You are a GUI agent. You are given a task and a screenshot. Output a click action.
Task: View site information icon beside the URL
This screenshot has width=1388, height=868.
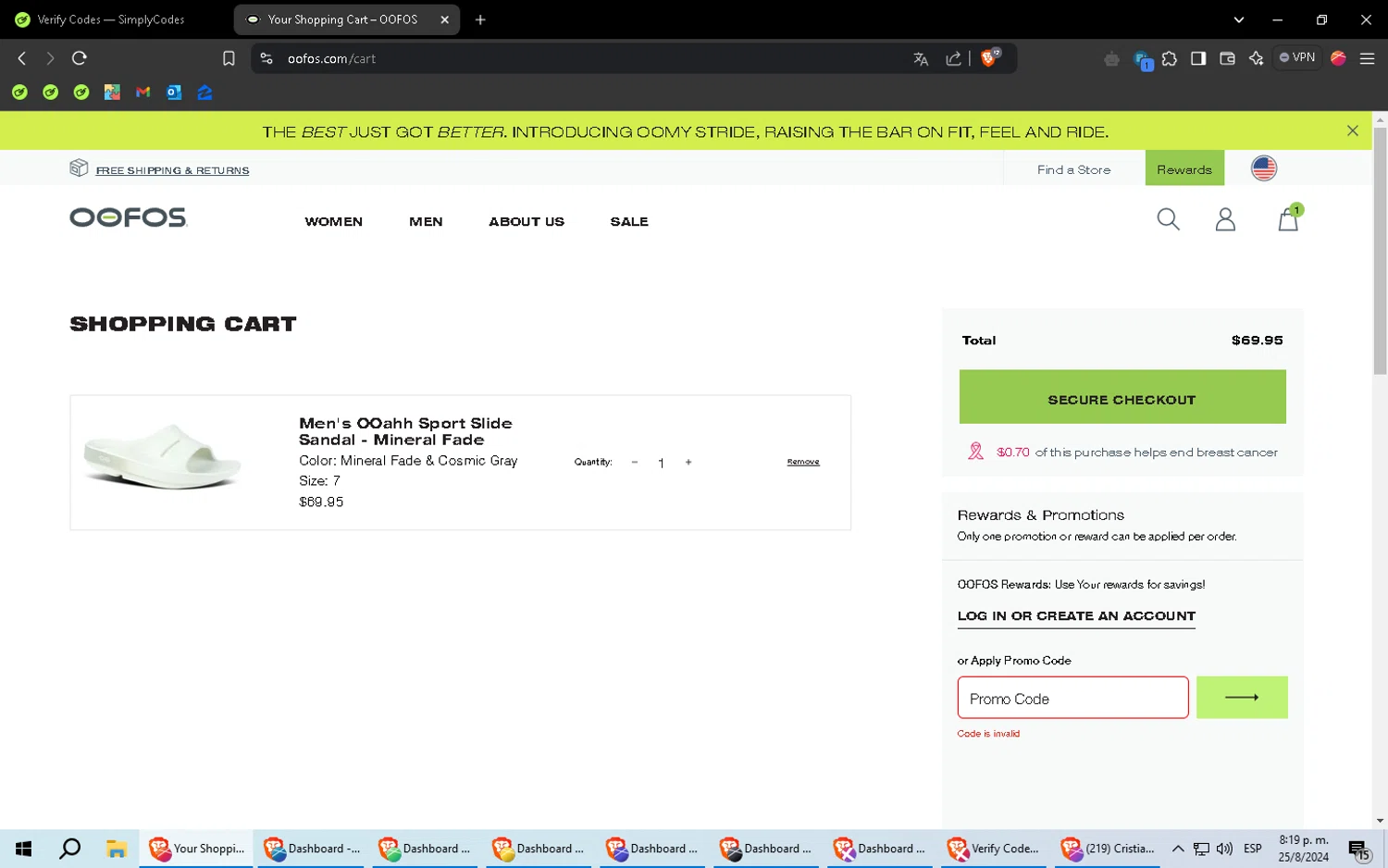pos(266,58)
